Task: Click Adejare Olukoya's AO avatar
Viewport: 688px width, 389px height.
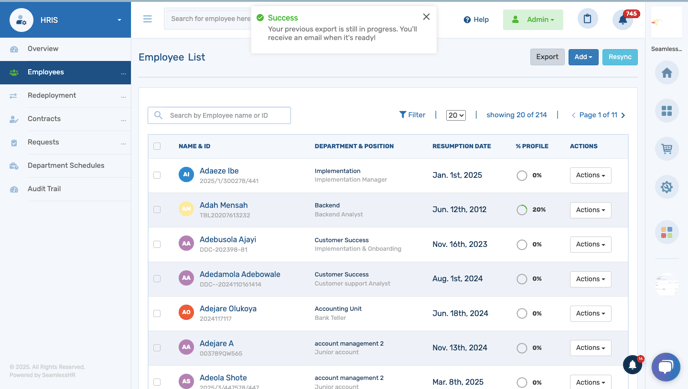Action: (186, 312)
